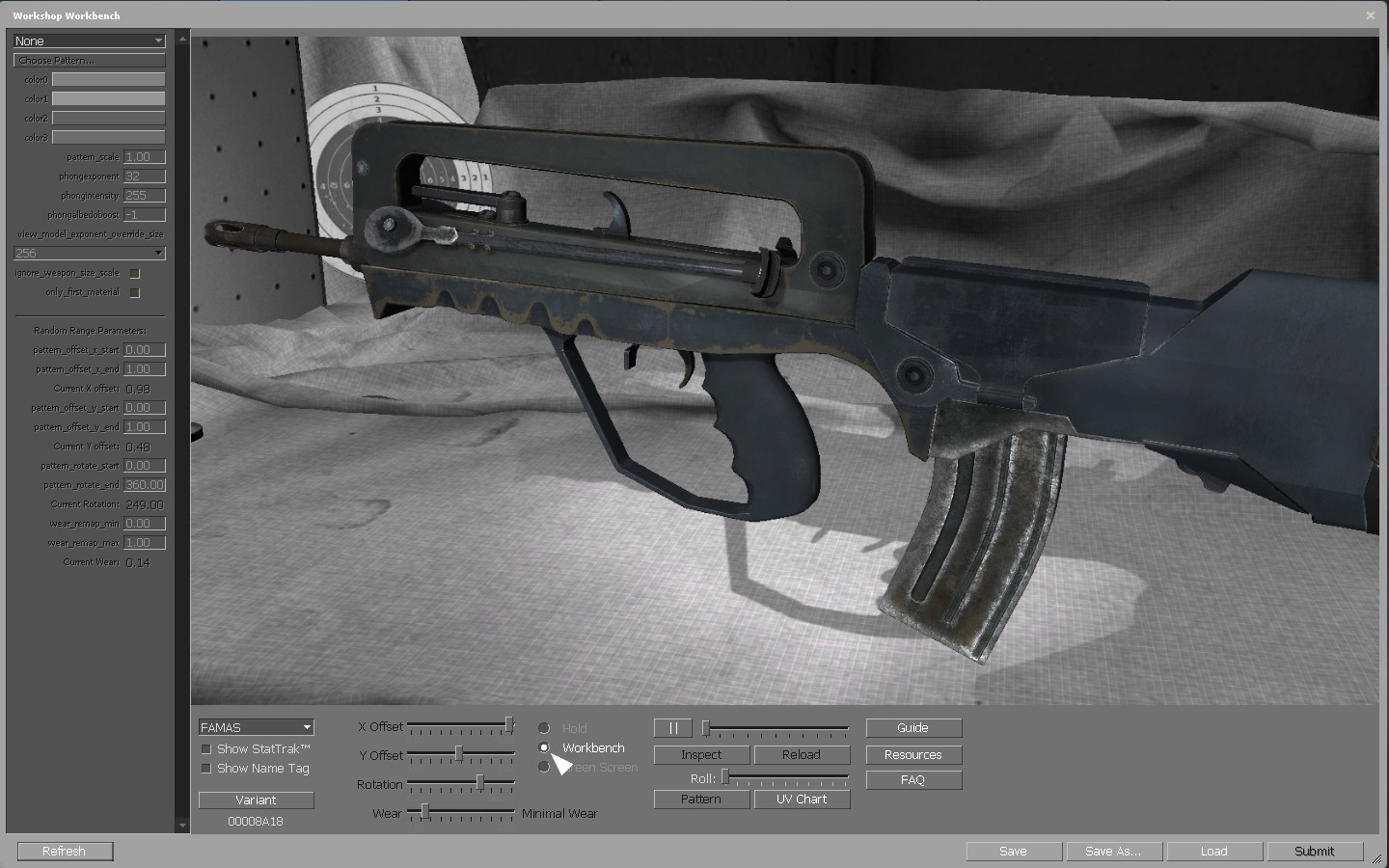The image size is (1389, 868).
Task: Click the pattern_scale input field
Action: [145, 157]
